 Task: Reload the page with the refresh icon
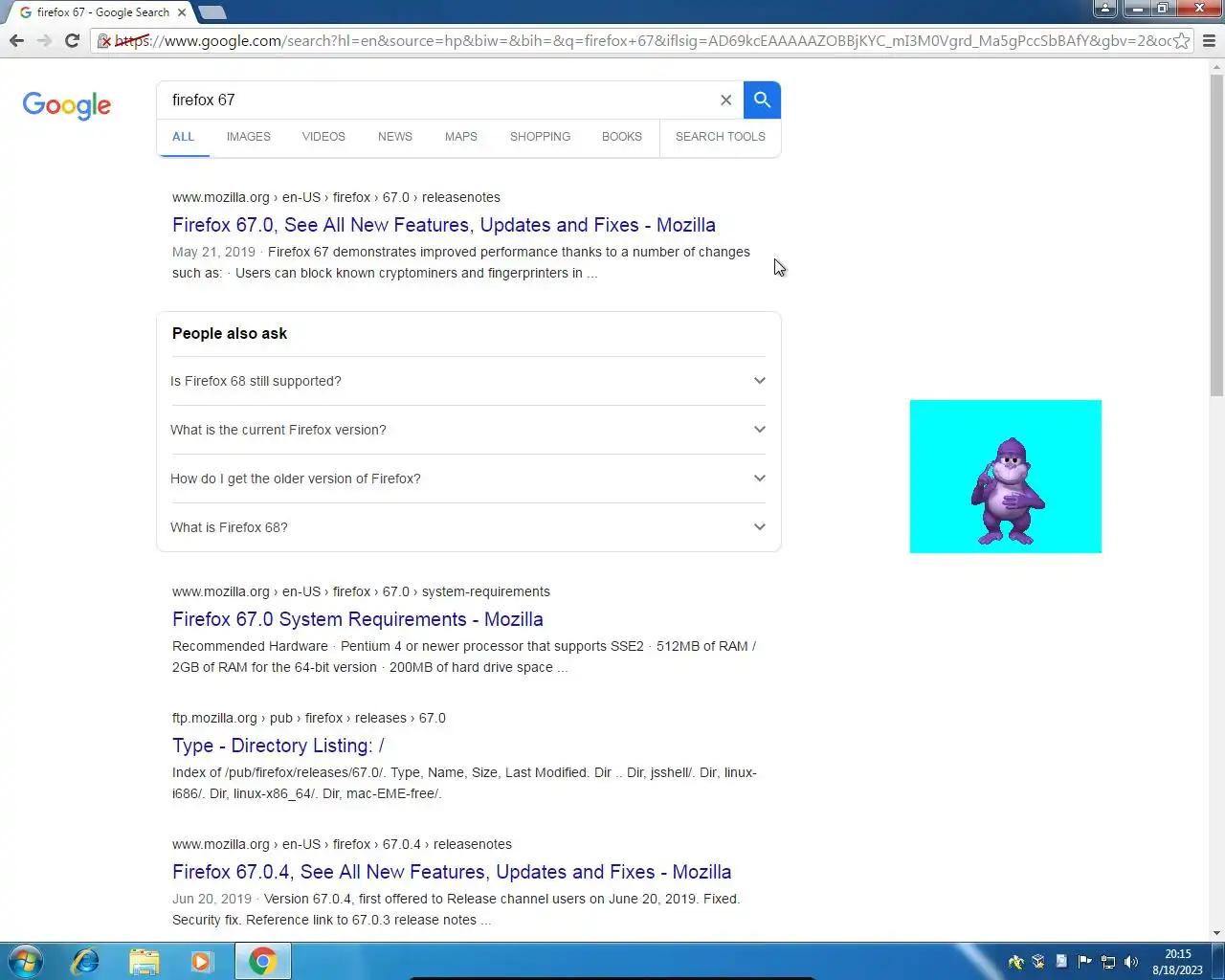72,40
